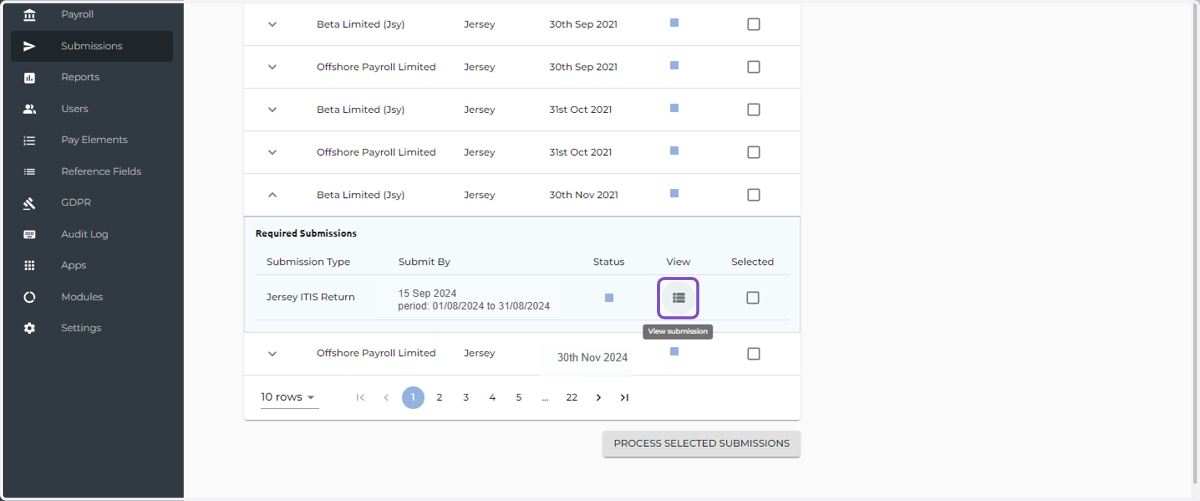Click the Submissions paper-plane icon
Screen dimensions: 1200x501
tap(29, 46)
